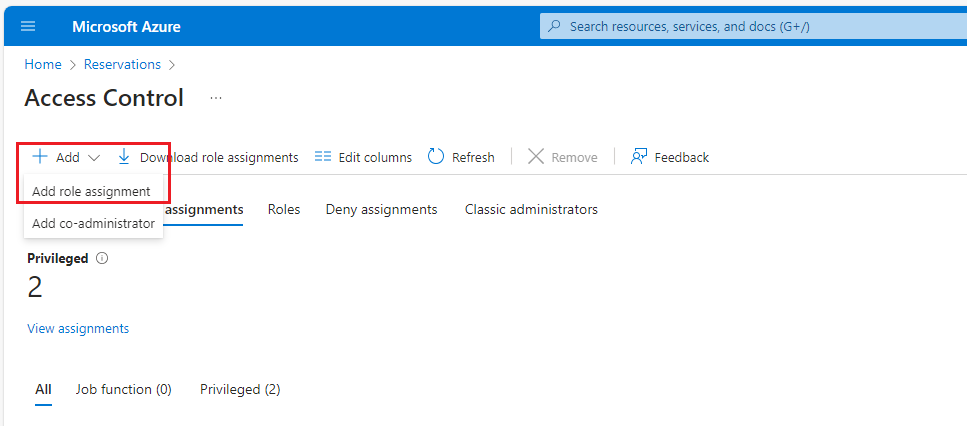The image size is (967, 426).
Task: Click the Edit columns icon
Action: (x=322, y=157)
